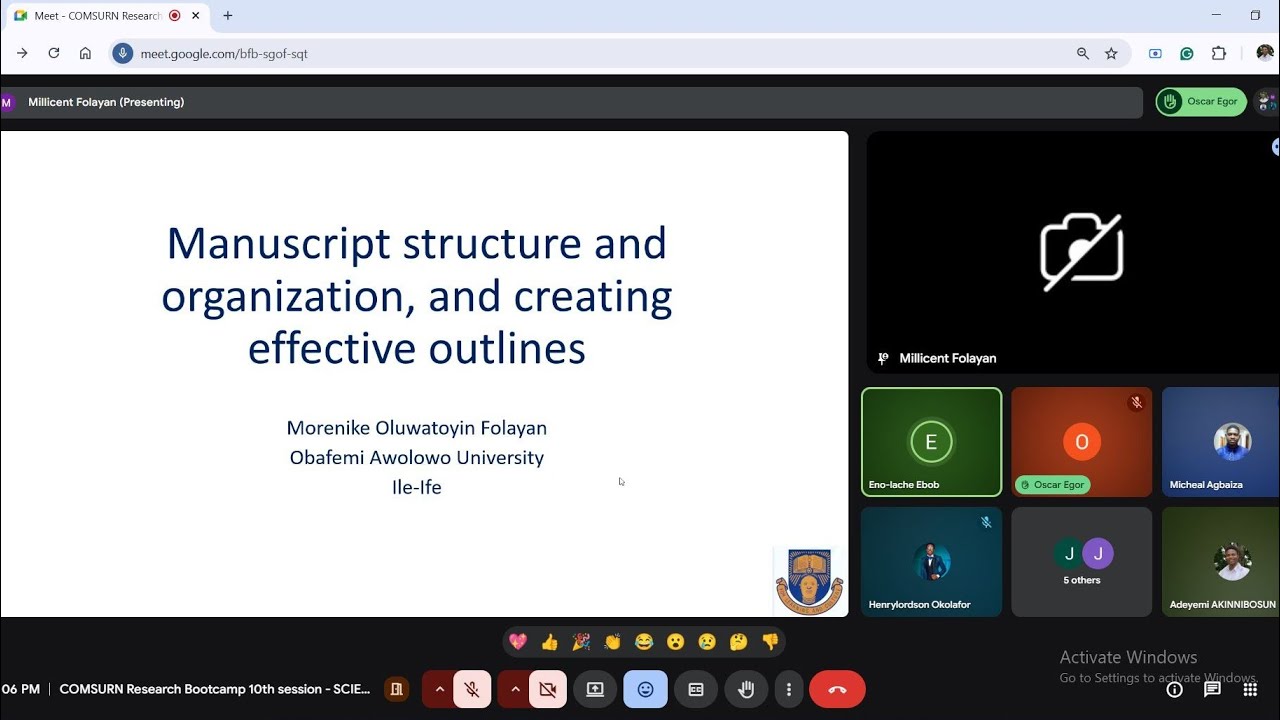This screenshot has width=1280, height=720.
Task: Click the university logo on the slide
Action: coord(809,580)
